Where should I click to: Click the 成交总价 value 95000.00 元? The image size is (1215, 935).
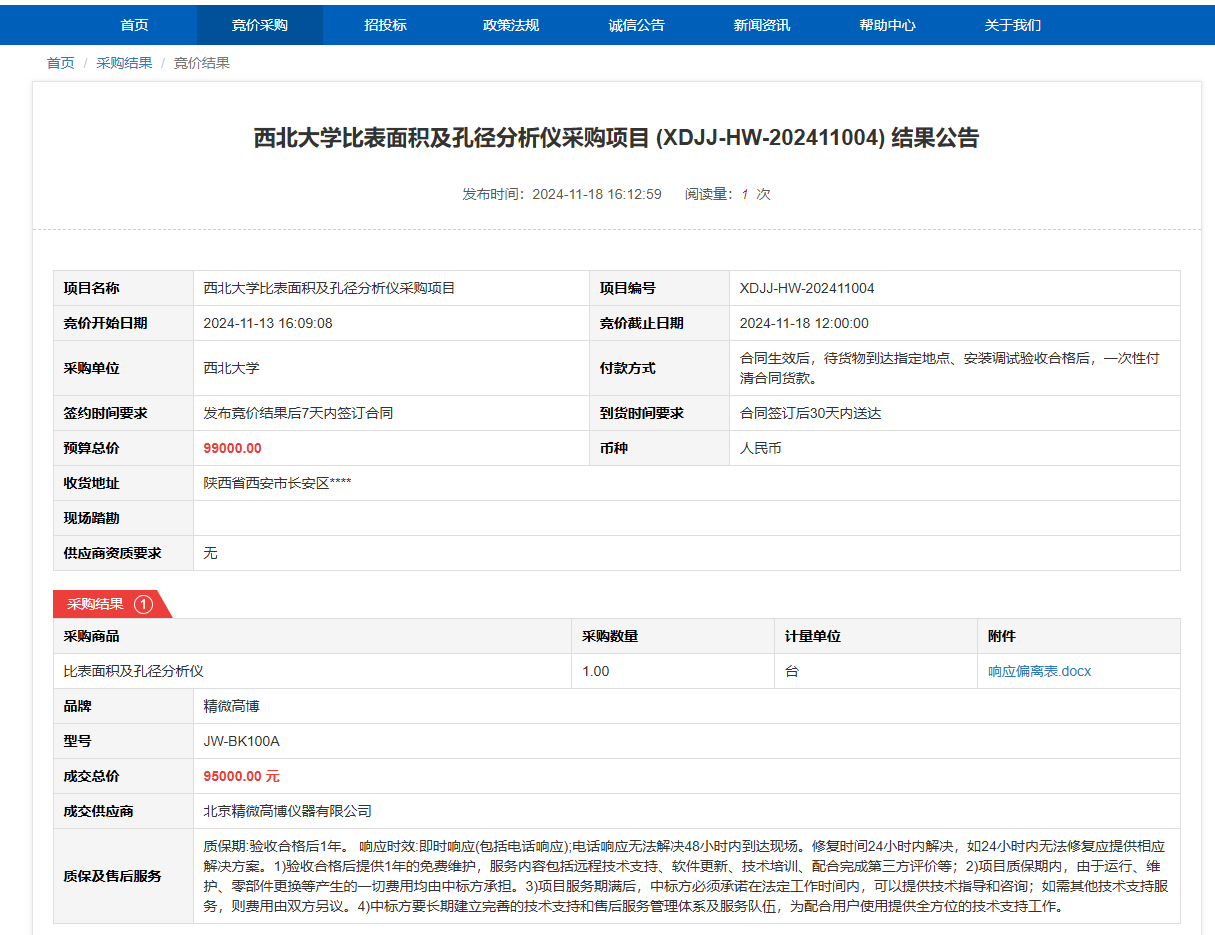point(241,776)
